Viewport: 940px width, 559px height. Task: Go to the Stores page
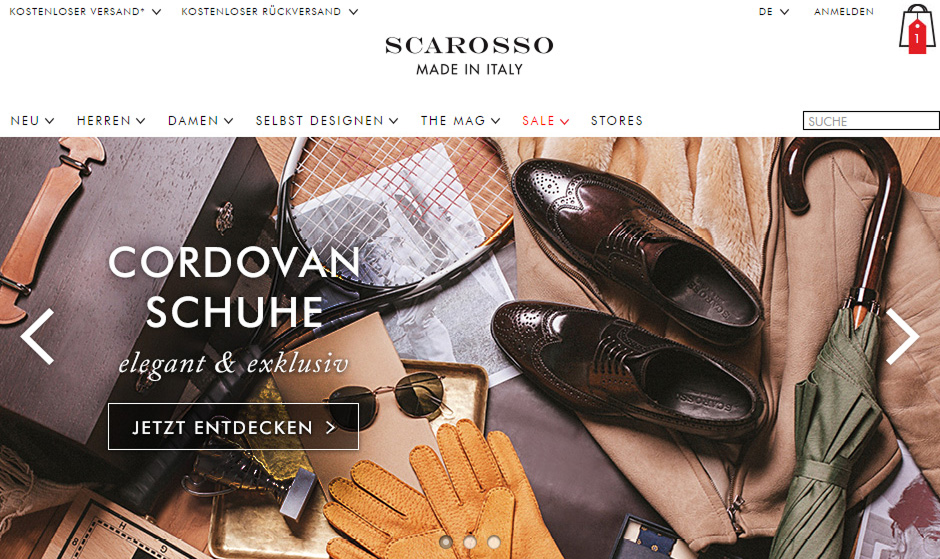point(616,121)
